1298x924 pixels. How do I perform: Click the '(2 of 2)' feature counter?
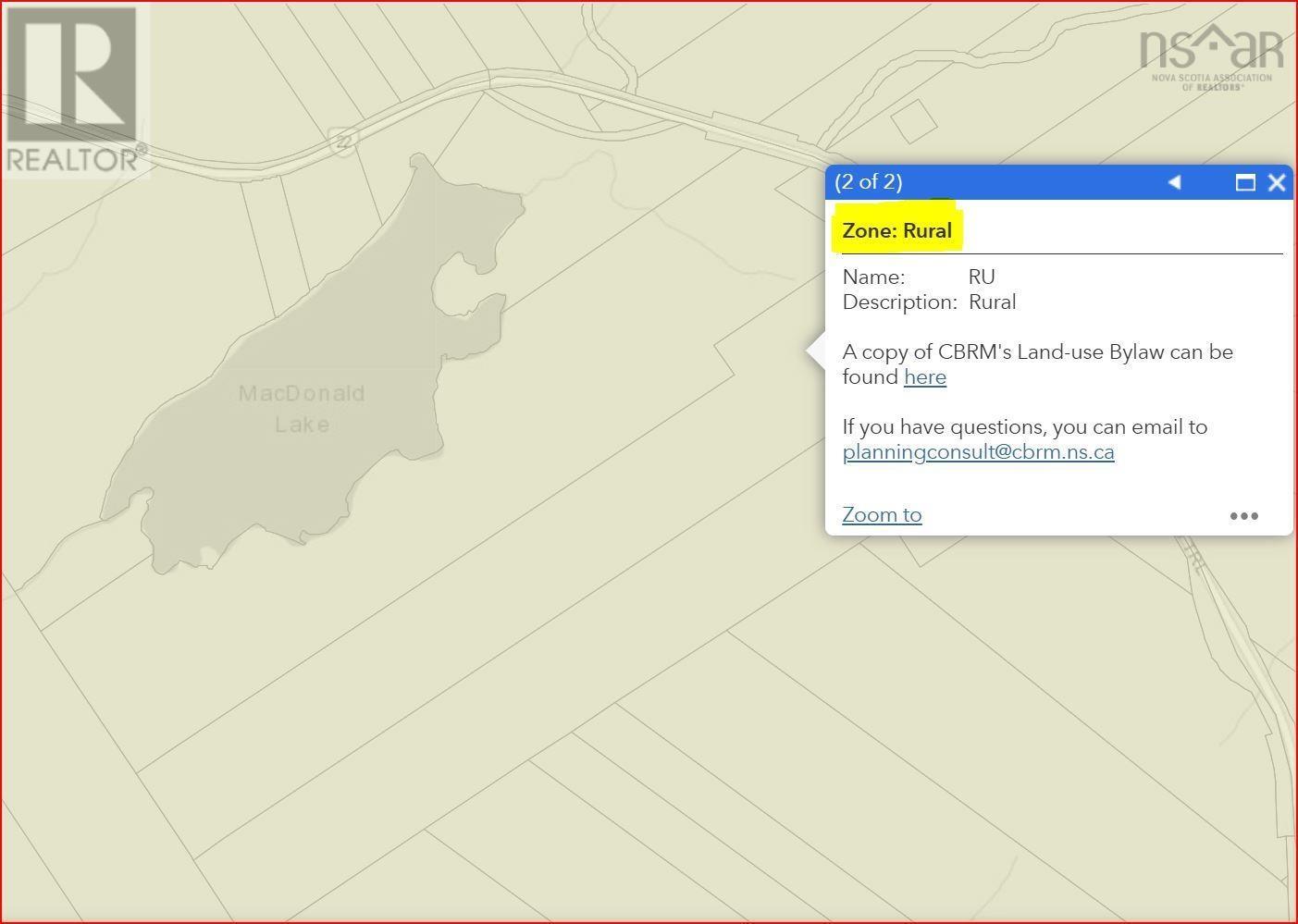pos(868,182)
